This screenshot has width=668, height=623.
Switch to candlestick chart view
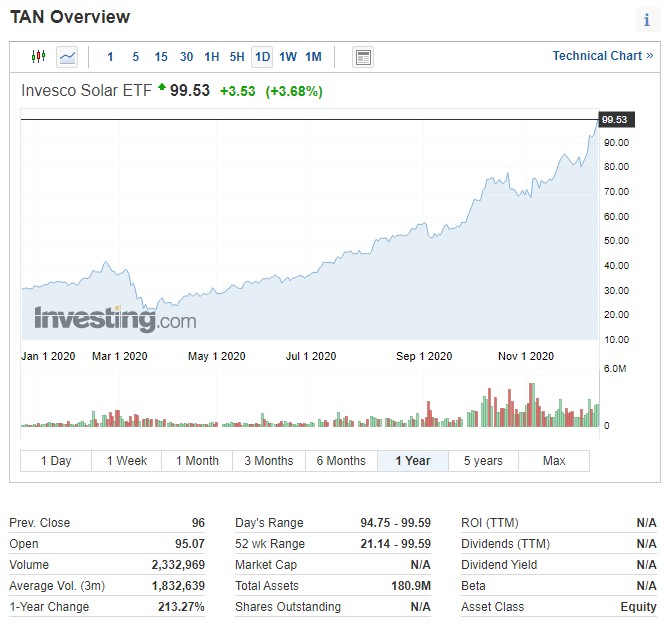click(x=38, y=56)
